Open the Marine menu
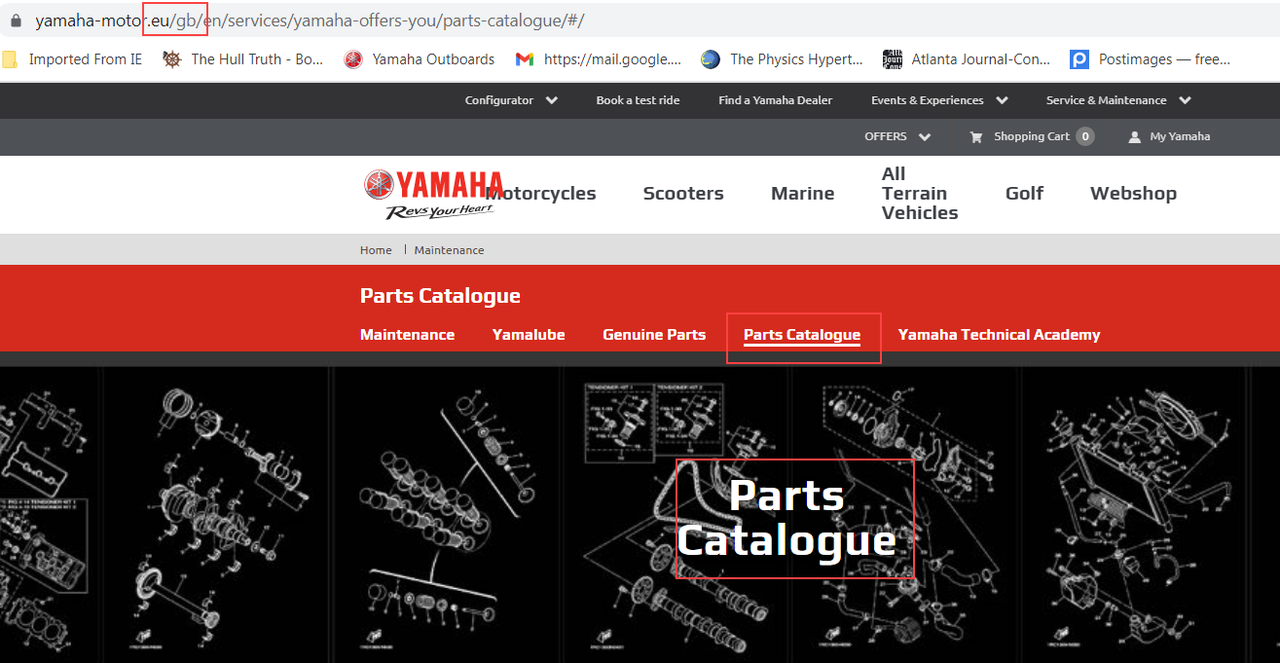 (x=802, y=193)
